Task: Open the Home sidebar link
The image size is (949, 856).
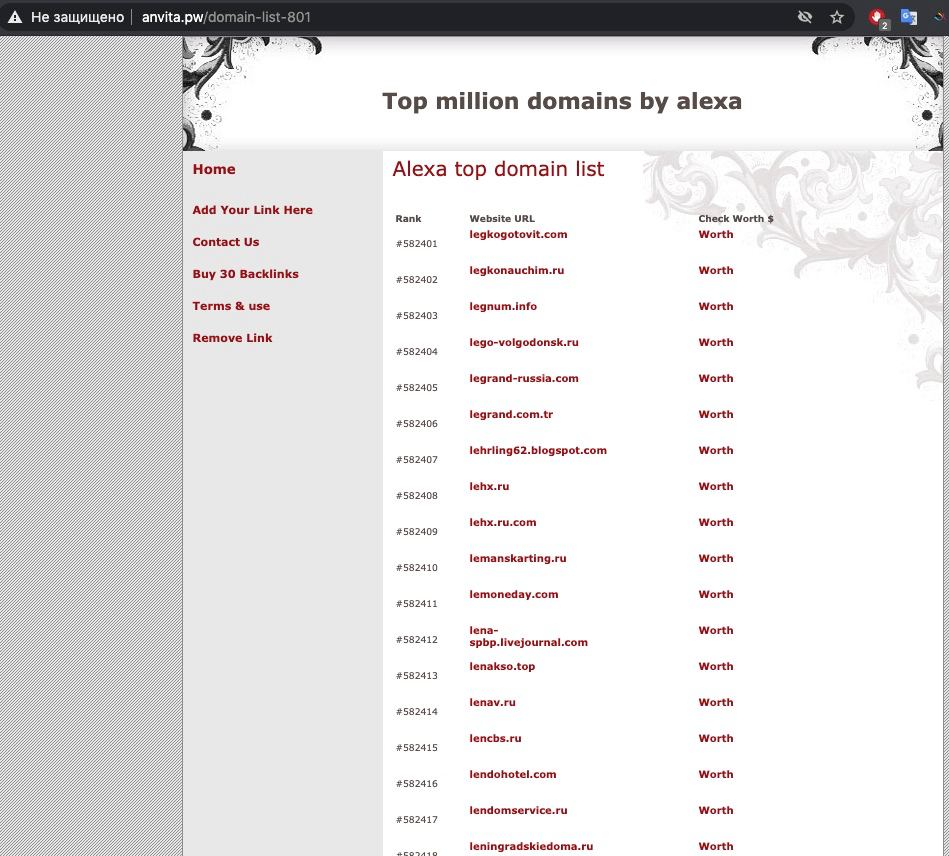Action: (214, 170)
